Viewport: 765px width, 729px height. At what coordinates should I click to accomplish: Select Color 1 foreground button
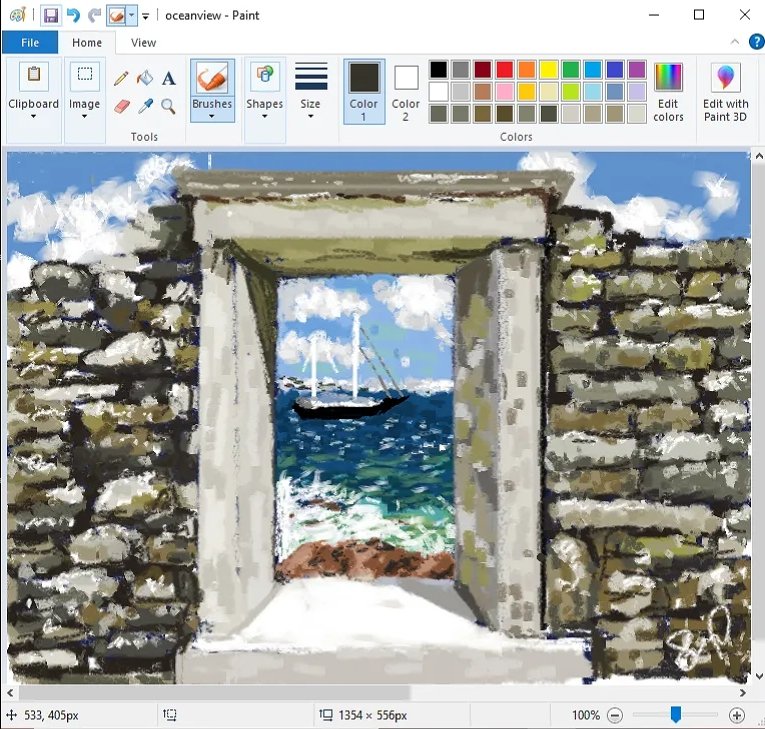pyautogui.click(x=364, y=91)
